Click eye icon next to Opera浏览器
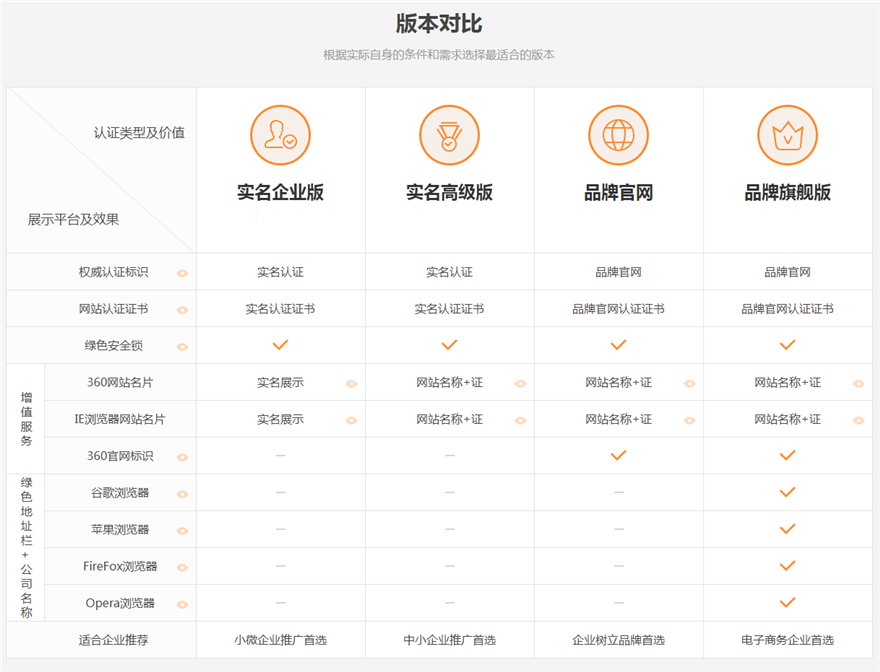The width and height of the screenshot is (880, 672). [x=182, y=605]
